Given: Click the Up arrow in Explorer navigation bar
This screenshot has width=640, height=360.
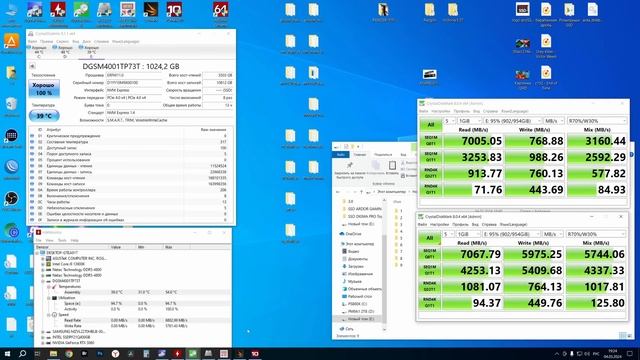Looking at the screenshot, I should click(362, 192).
